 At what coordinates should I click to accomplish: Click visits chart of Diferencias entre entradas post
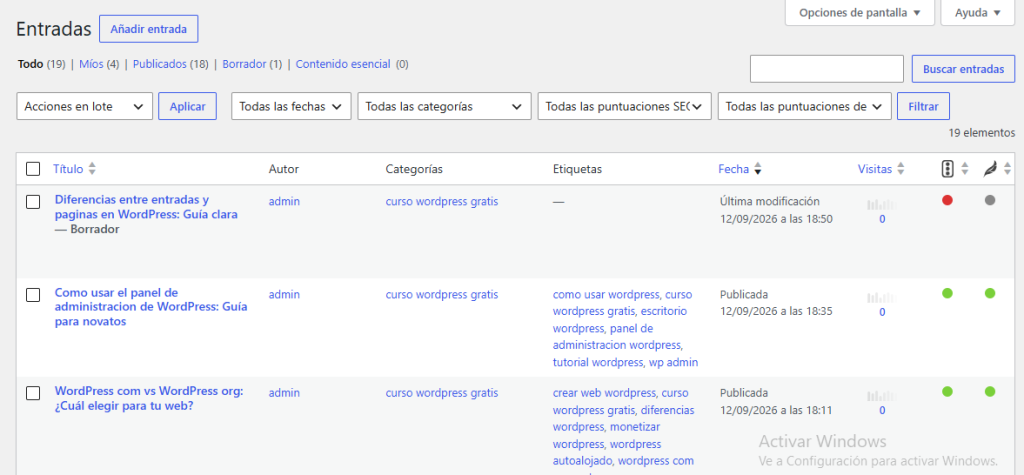tap(882, 205)
